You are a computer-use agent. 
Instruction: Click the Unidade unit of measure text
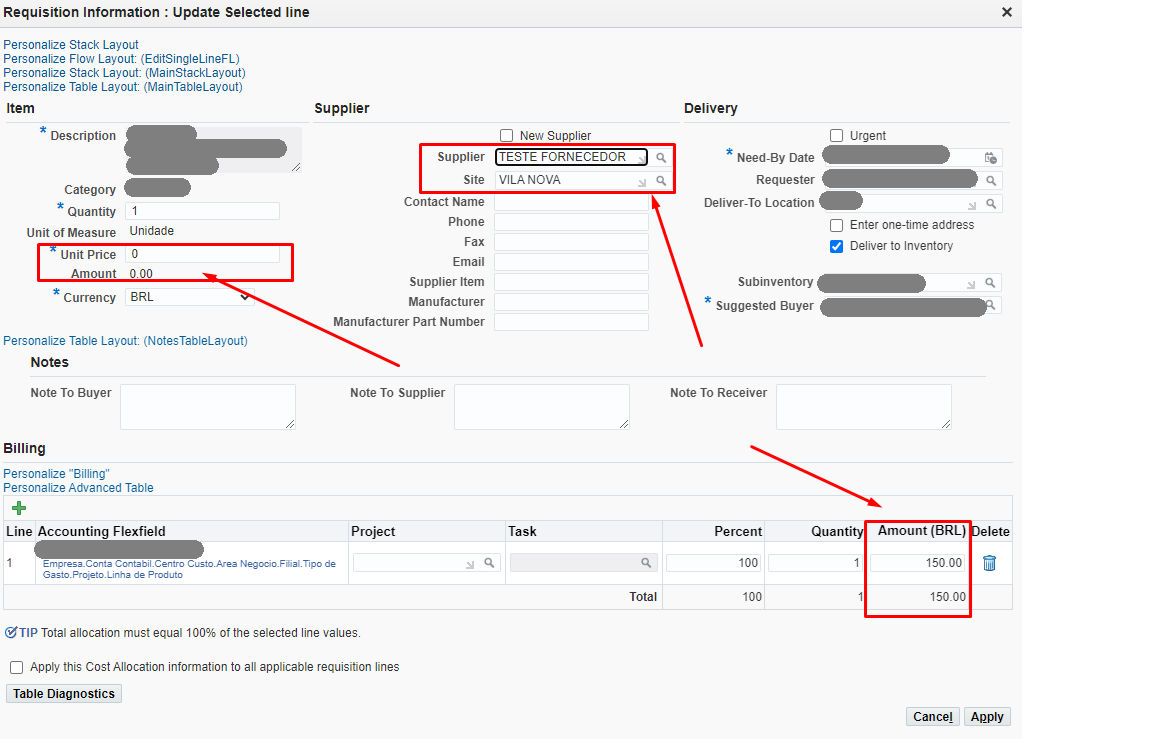coord(151,231)
